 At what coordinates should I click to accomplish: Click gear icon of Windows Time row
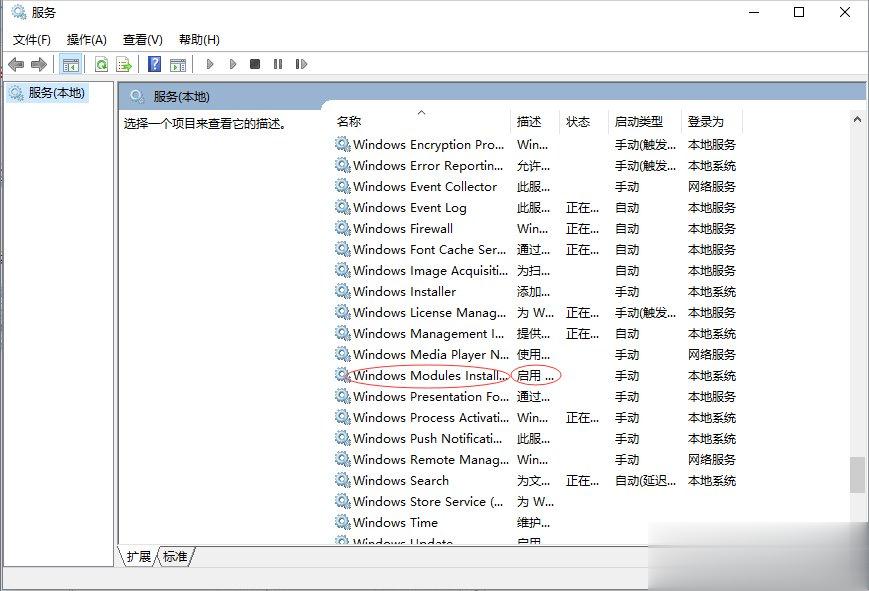[343, 522]
